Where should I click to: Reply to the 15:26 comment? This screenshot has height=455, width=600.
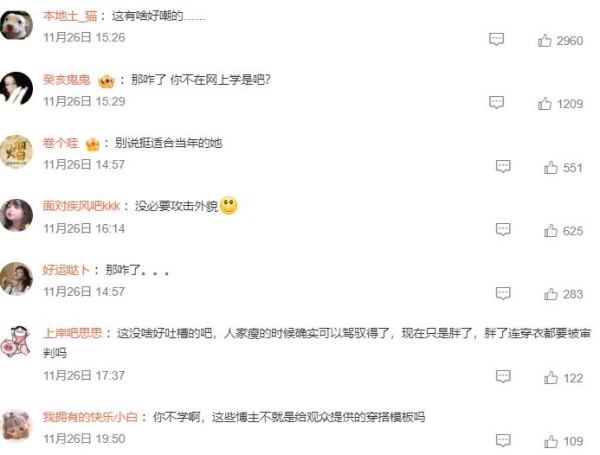[x=496, y=39]
